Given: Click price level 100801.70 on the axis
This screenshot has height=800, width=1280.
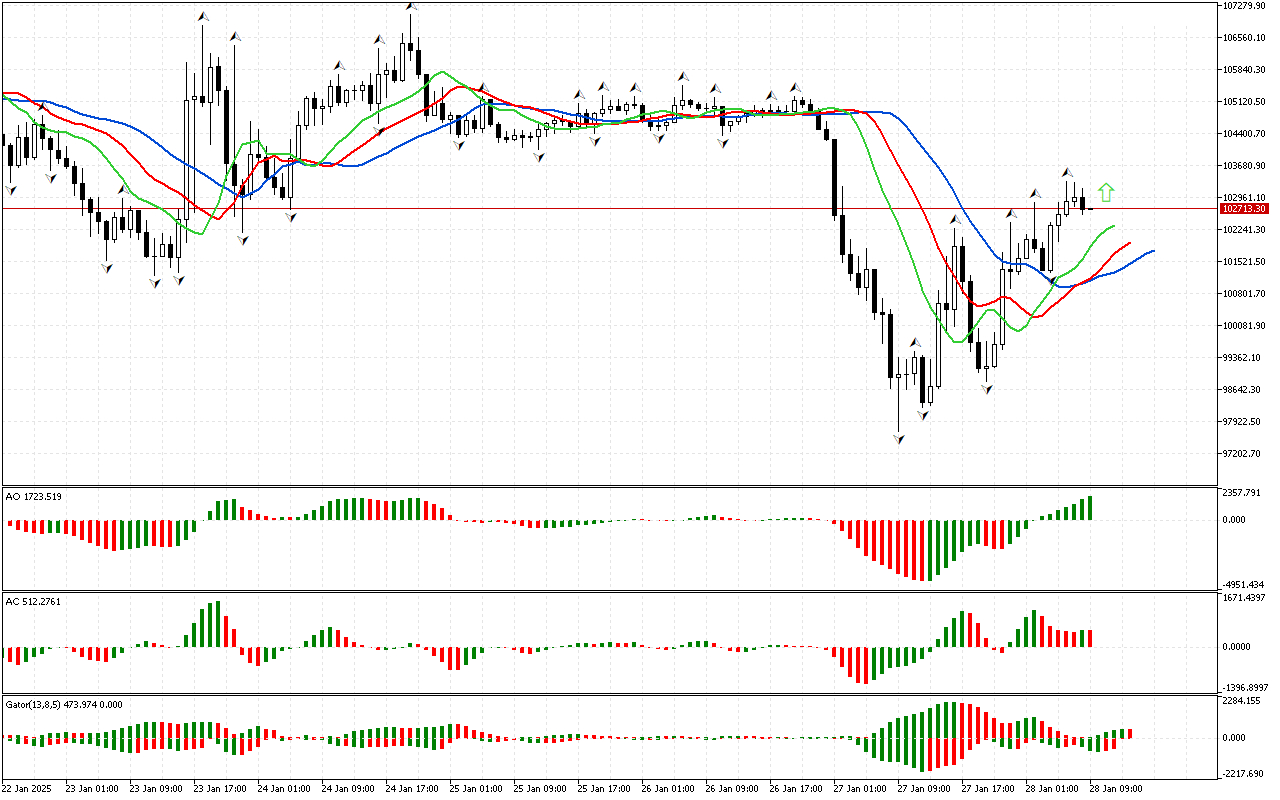Looking at the screenshot, I should point(1245,294).
